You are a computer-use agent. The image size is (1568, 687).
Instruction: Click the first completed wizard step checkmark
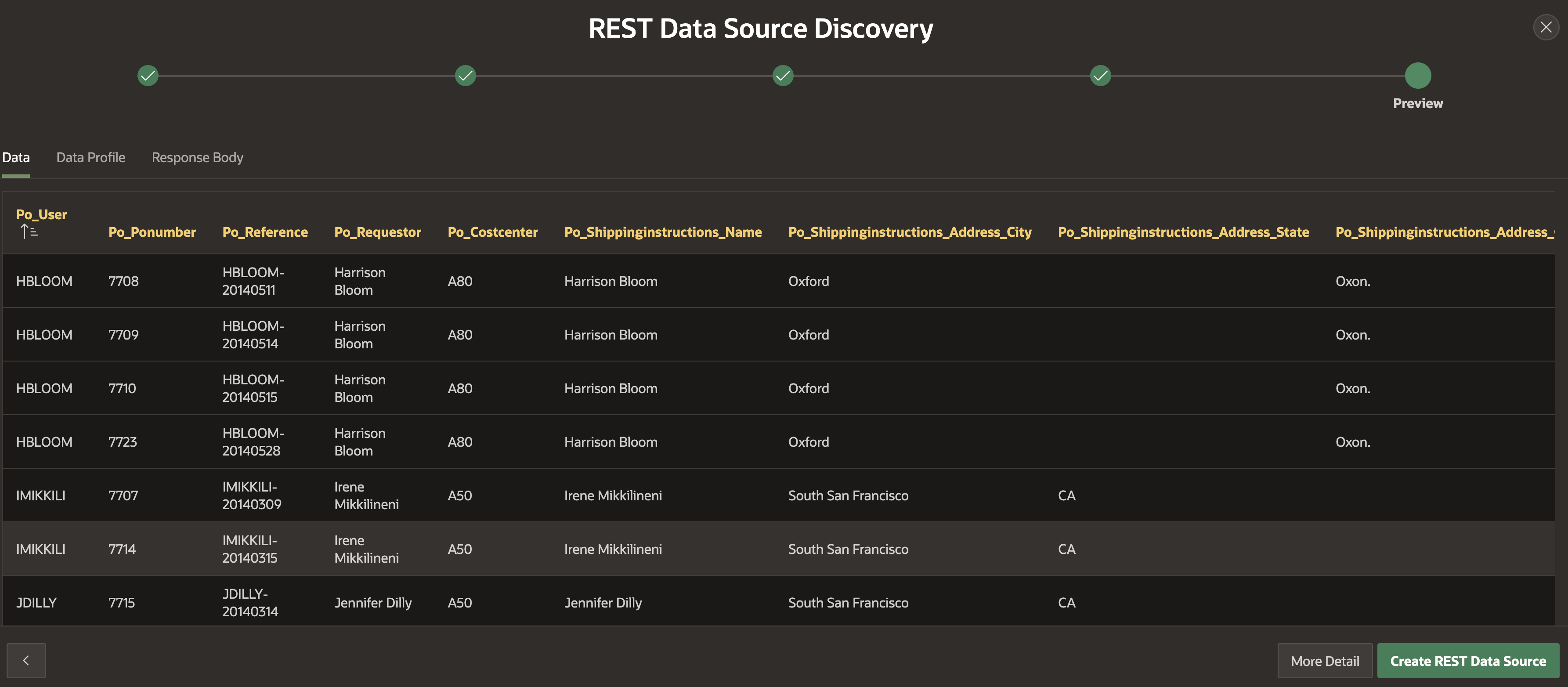pos(148,76)
